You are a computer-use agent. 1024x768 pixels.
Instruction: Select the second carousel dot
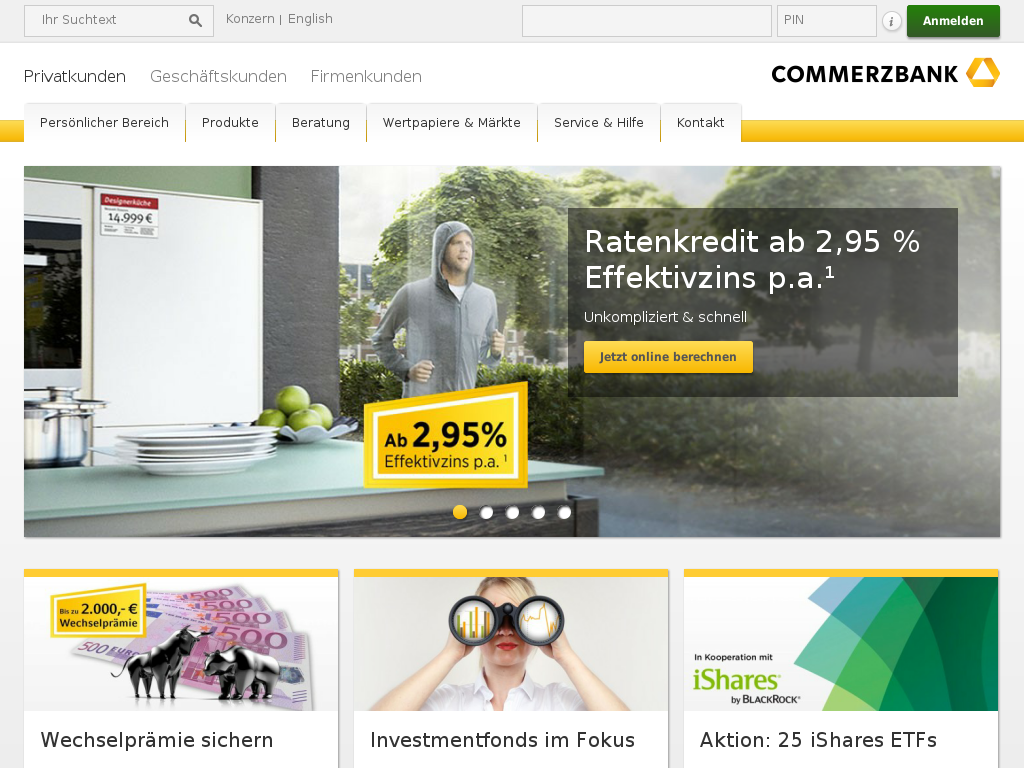point(486,513)
